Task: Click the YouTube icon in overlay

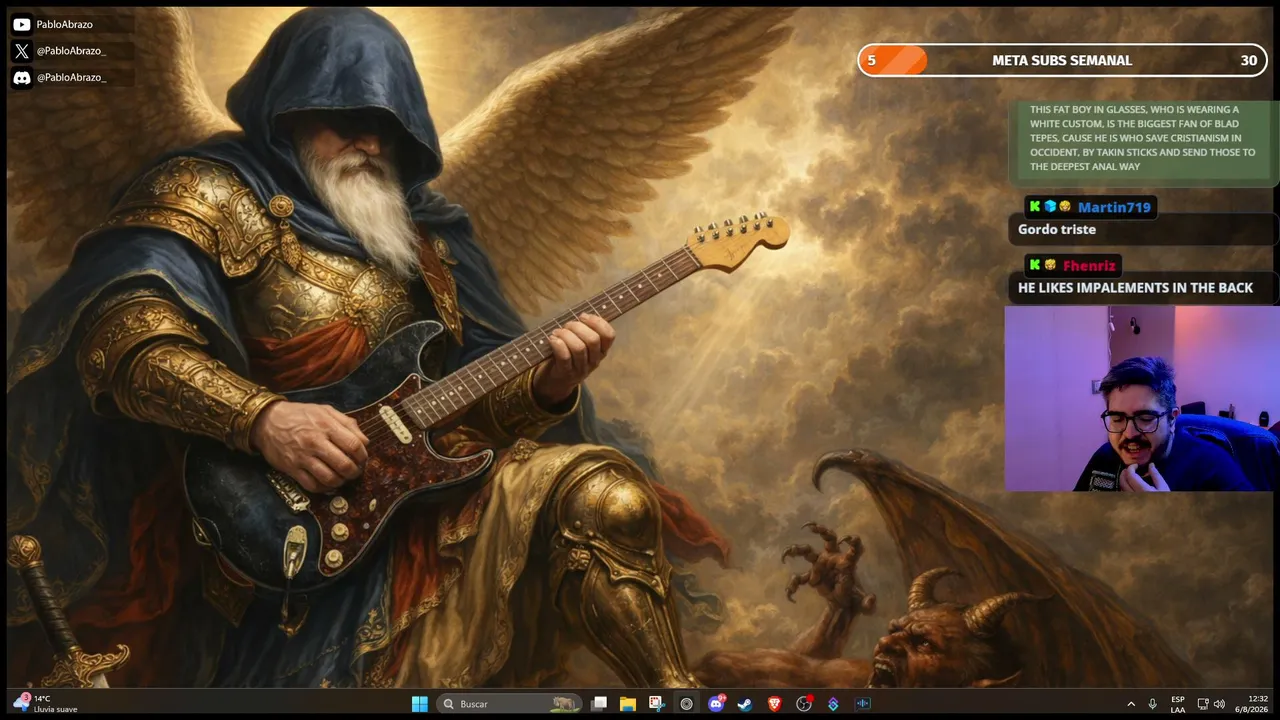Action: pos(21,24)
